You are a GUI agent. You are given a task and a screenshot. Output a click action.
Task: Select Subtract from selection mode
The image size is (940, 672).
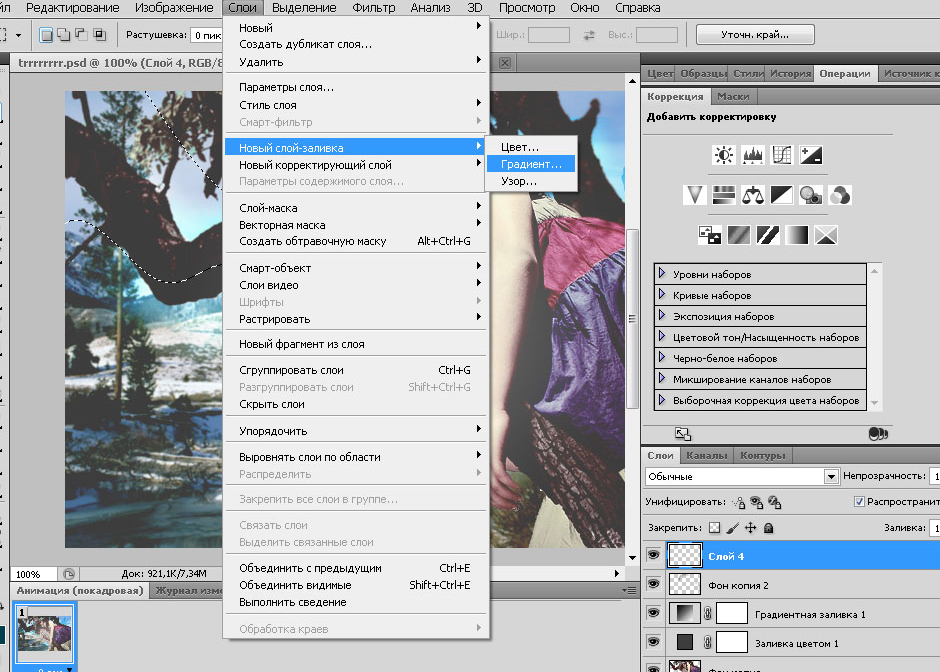pyautogui.click(x=82, y=35)
